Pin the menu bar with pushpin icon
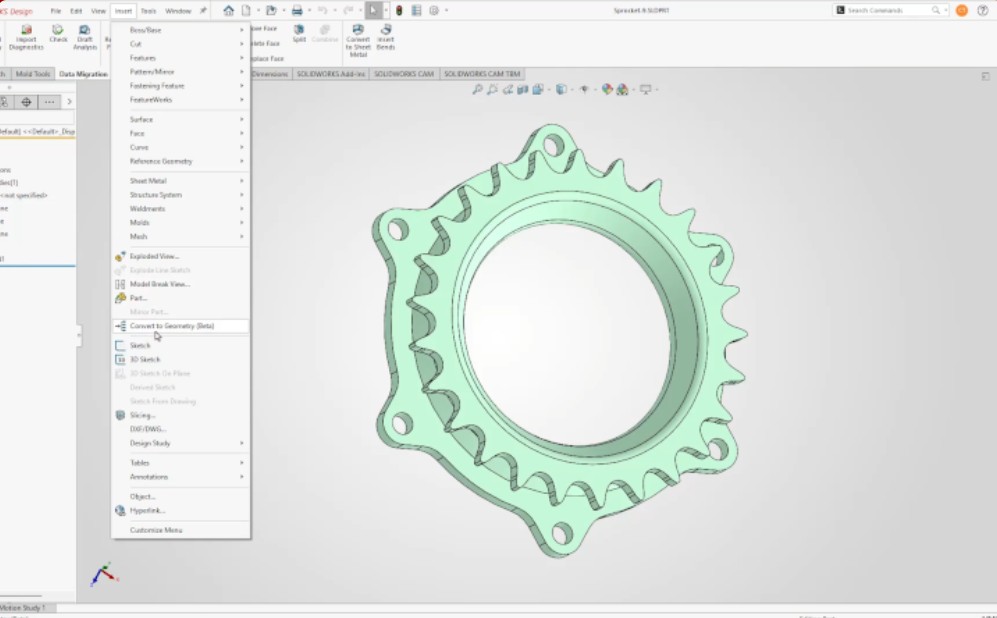Screen dimensions: 997x618 pos(203,10)
